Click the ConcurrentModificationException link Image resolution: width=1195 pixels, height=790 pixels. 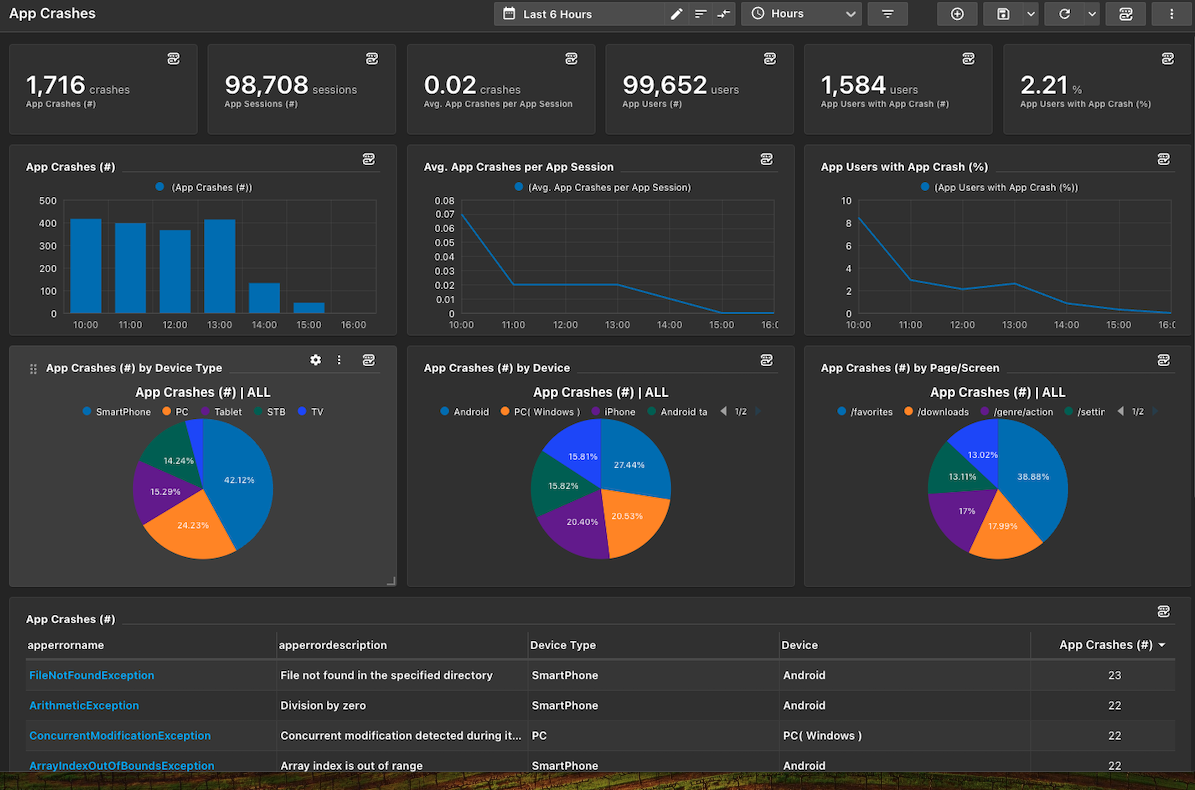[x=119, y=735]
